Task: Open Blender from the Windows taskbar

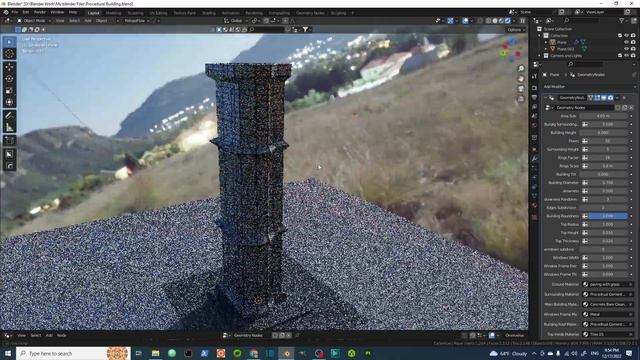Action: 286,353
